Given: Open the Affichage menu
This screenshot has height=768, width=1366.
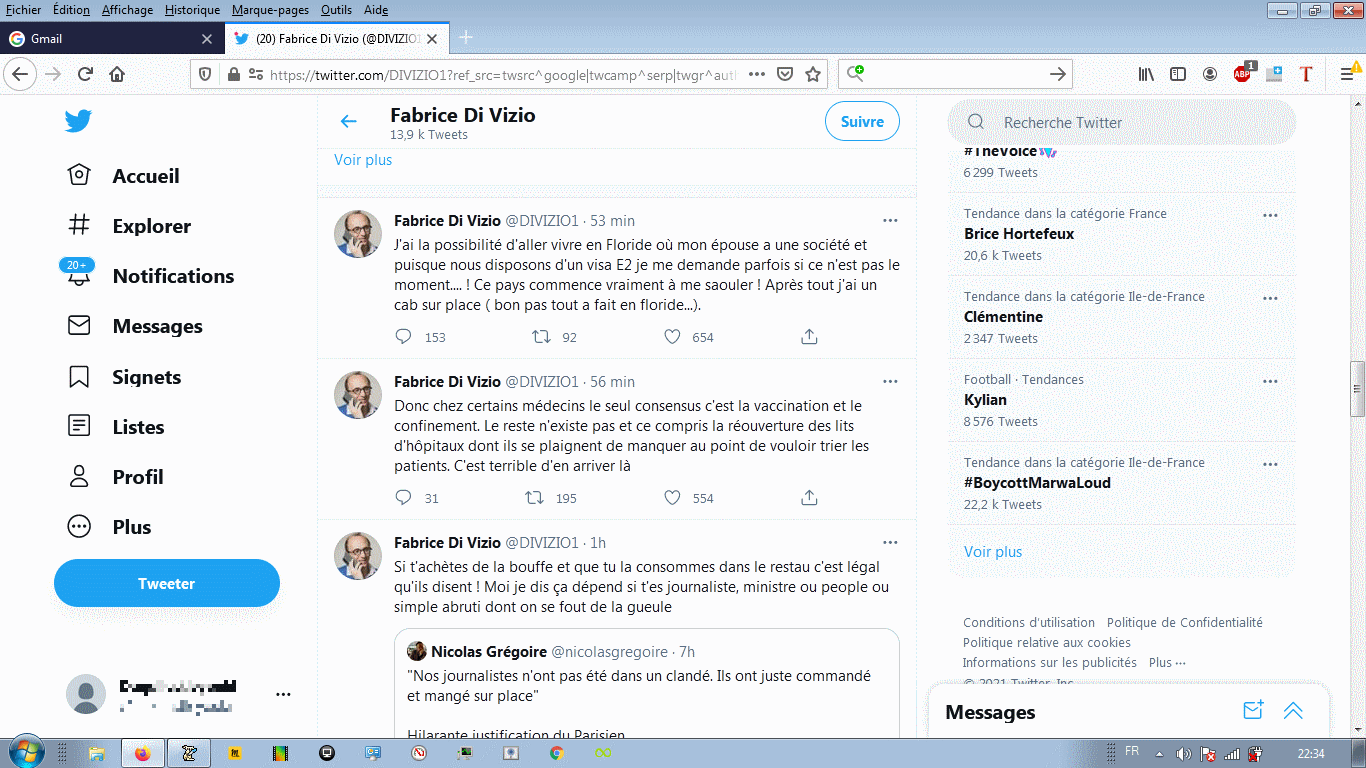Looking at the screenshot, I should 127,10.
